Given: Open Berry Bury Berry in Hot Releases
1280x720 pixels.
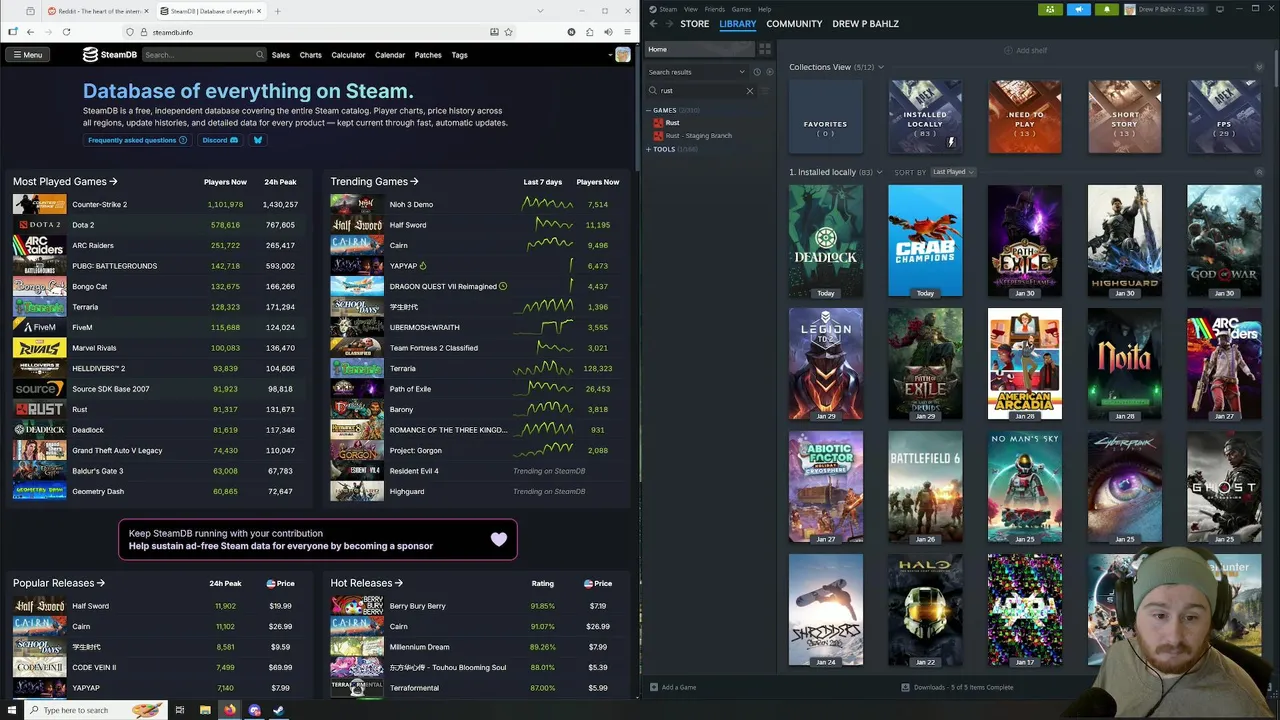Looking at the screenshot, I should click(417, 606).
